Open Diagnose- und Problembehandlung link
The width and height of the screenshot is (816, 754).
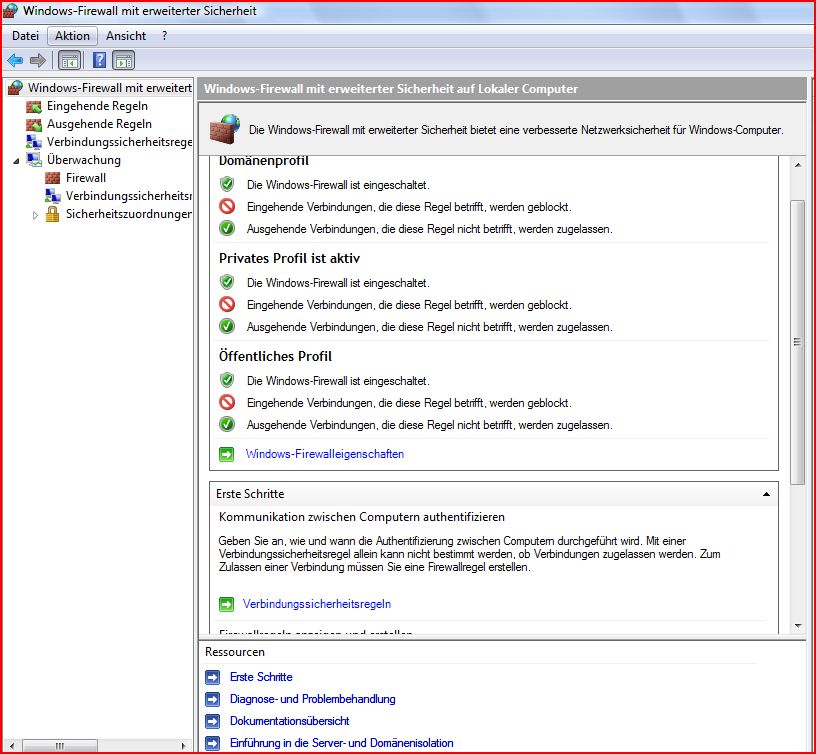pos(313,699)
